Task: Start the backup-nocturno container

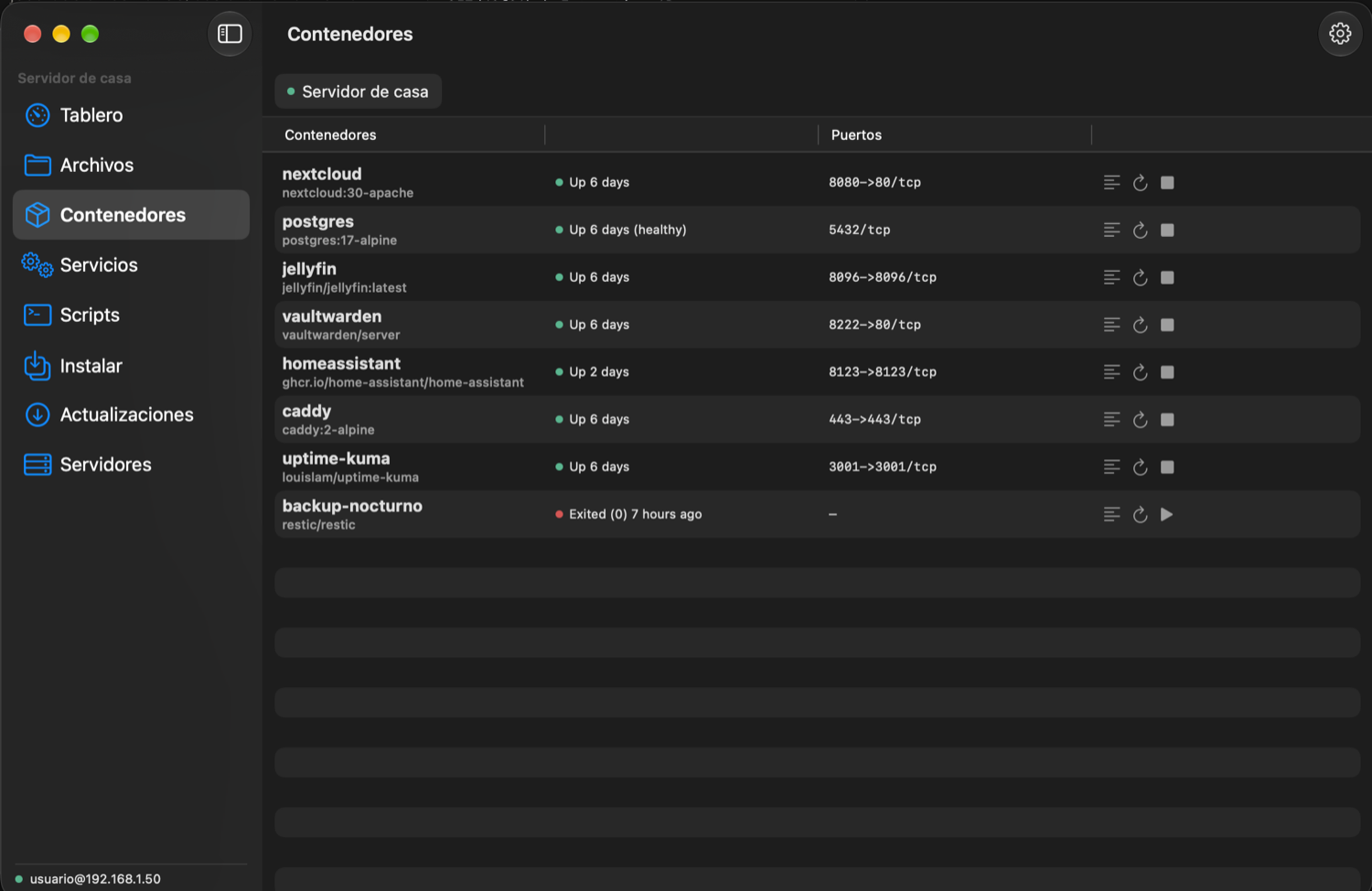Action: click(x=1167, y=514)
